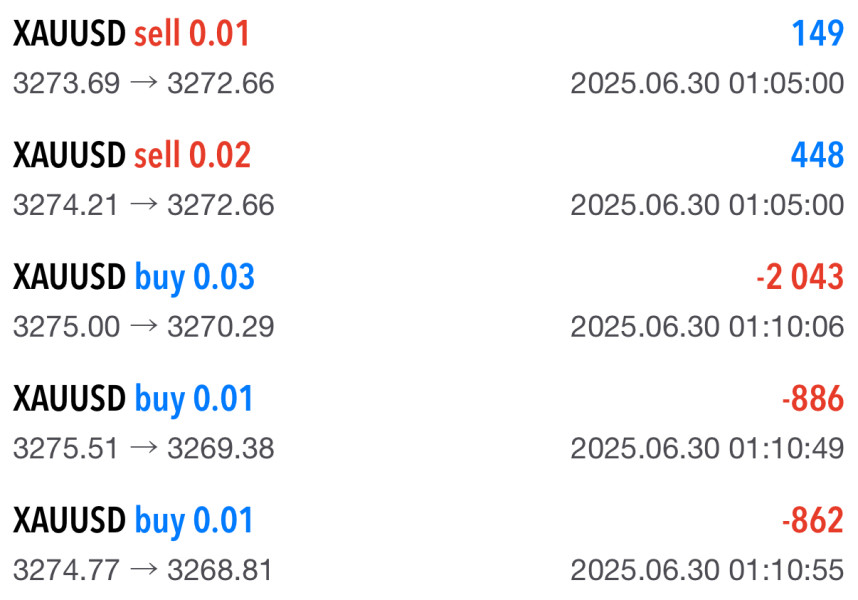Select the timestamp beside the 448 profit

pos(707,205)
